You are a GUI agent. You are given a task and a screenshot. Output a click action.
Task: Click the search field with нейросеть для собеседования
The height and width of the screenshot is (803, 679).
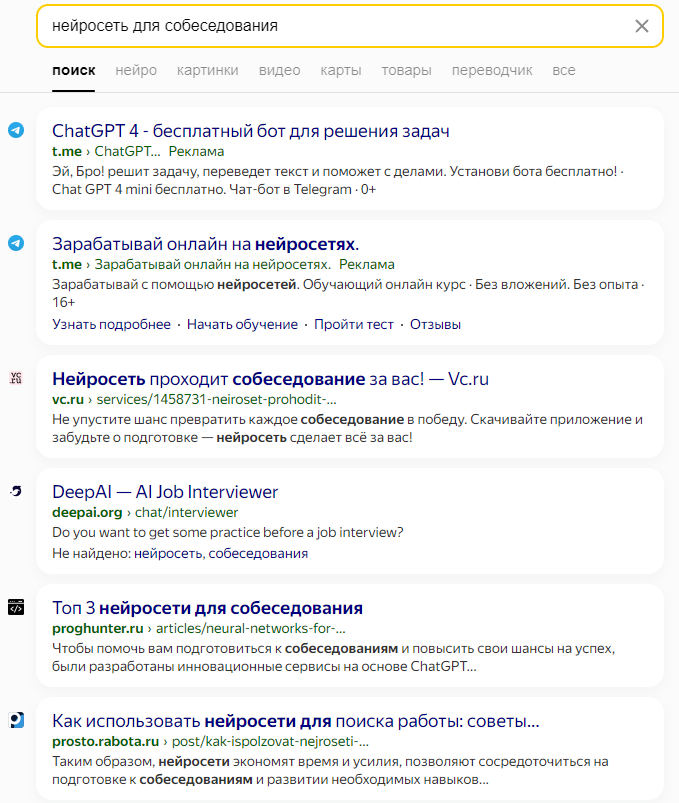[350, 26]
